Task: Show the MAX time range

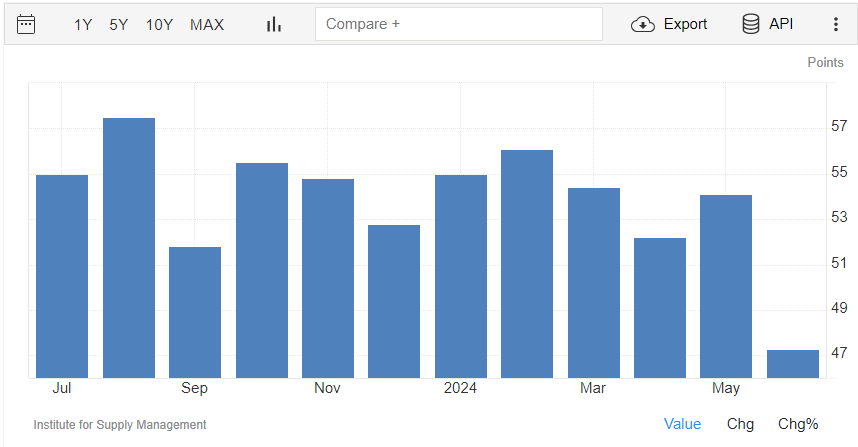Action: (207, 25)
